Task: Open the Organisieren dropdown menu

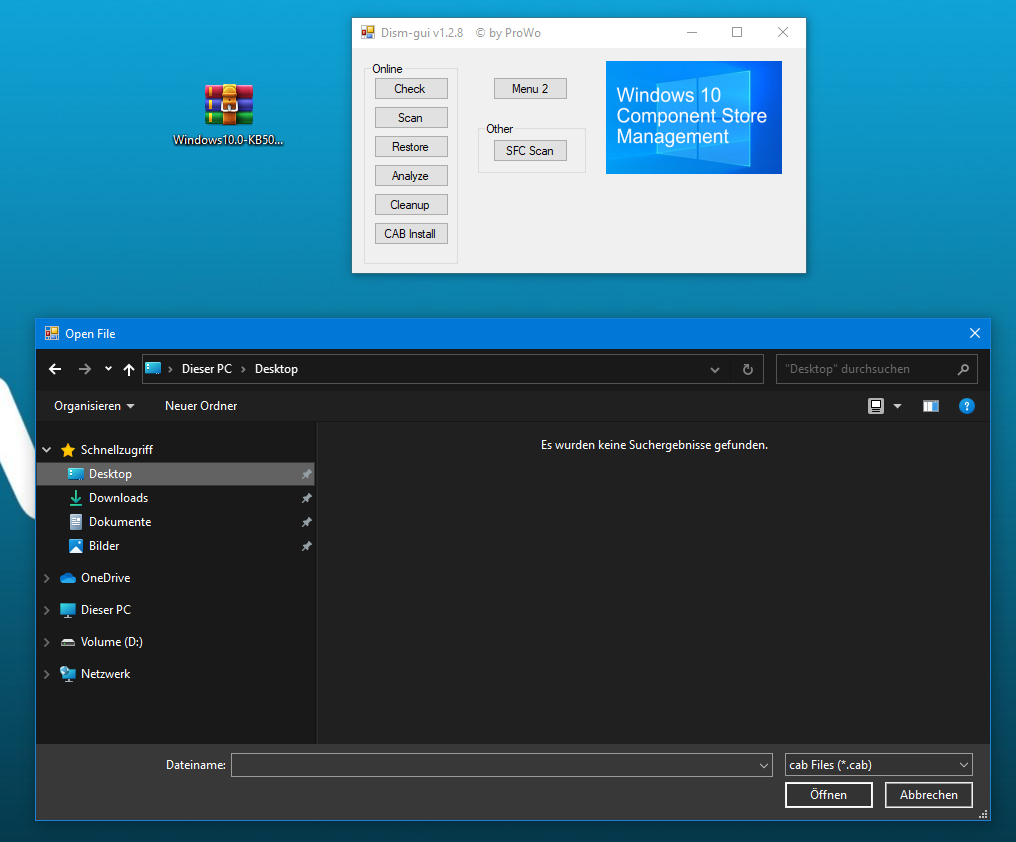Action: [94, 406]
